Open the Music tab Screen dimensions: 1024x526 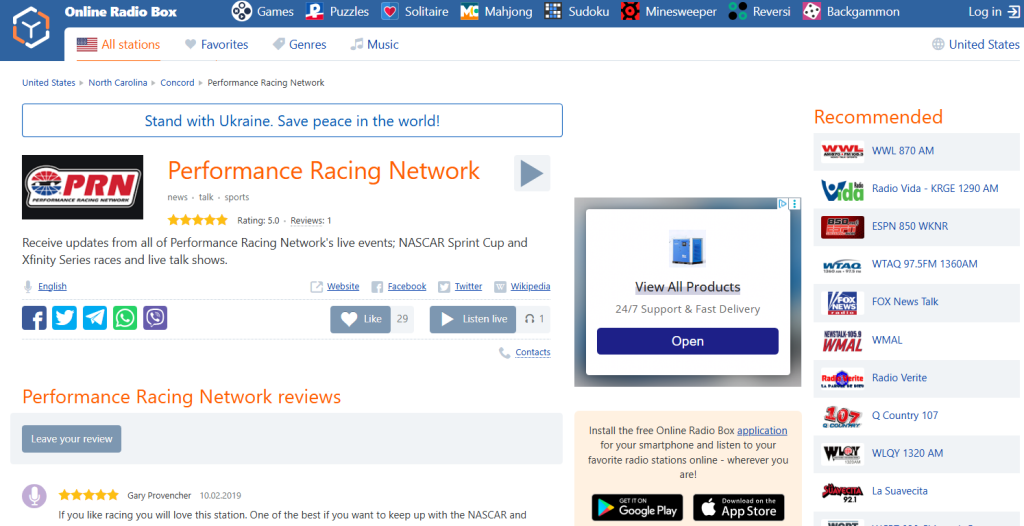[x=374, y=44]
